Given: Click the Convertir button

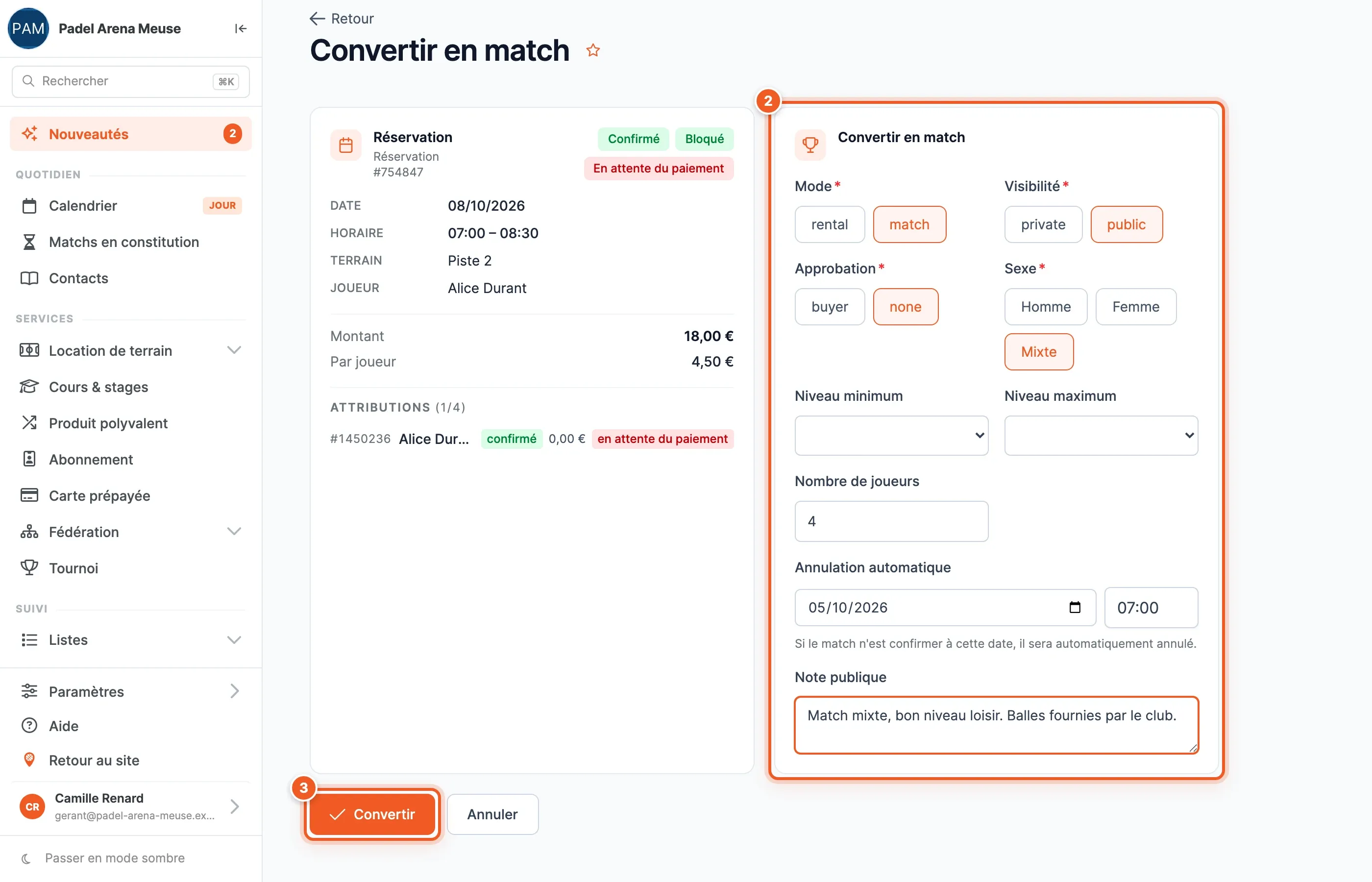Looking at the screenshot, I should point(372,814).
